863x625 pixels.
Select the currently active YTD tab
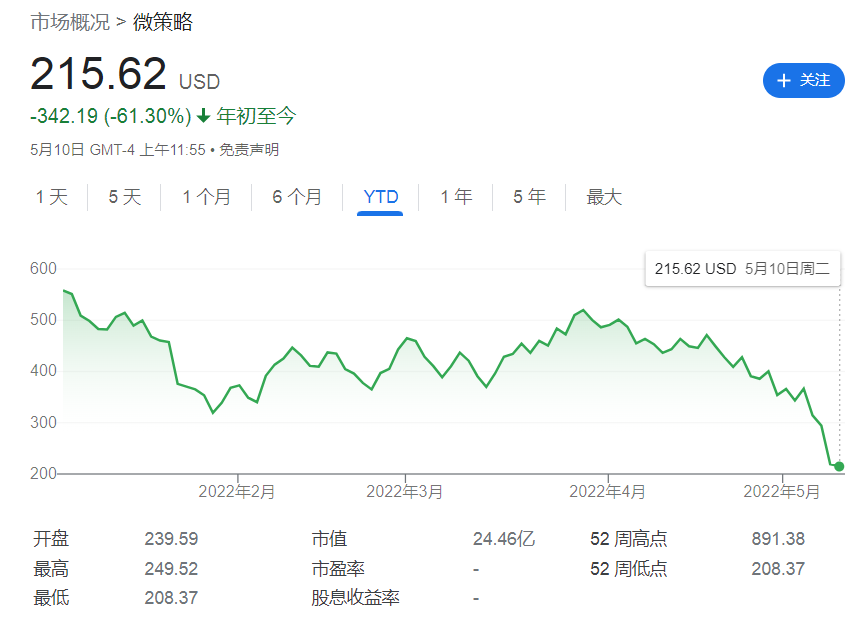[x=379, y=197]
